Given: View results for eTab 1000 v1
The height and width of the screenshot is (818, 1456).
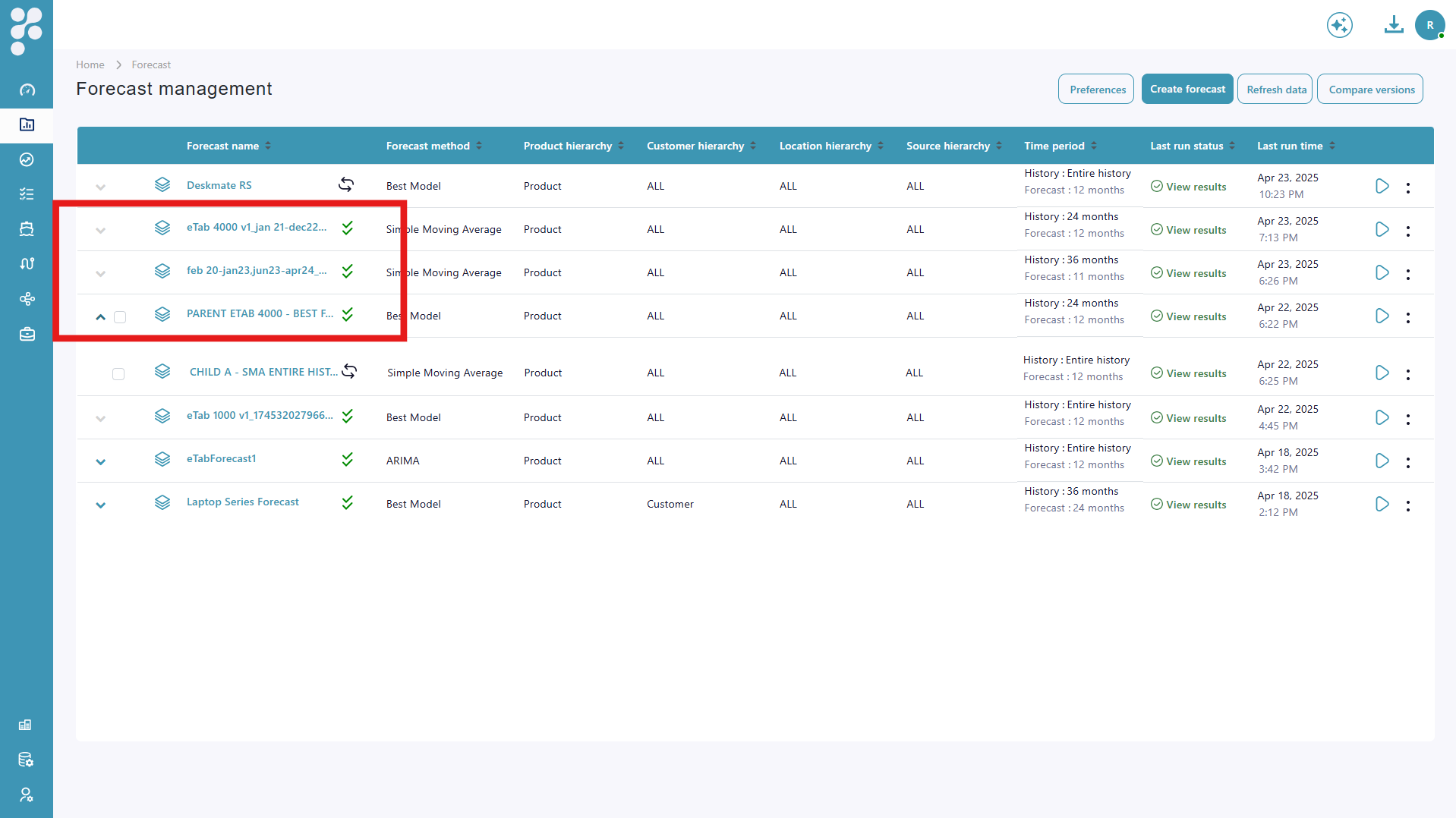Looking at the screenshot, I should point(1188,418).
